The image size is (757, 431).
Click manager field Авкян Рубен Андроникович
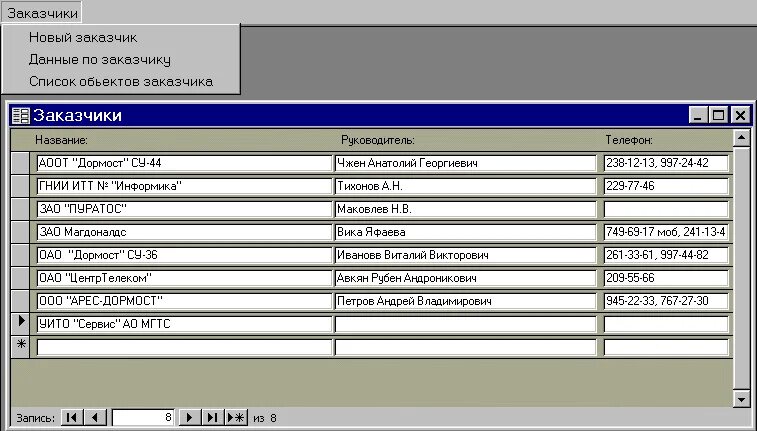(465, 278)
